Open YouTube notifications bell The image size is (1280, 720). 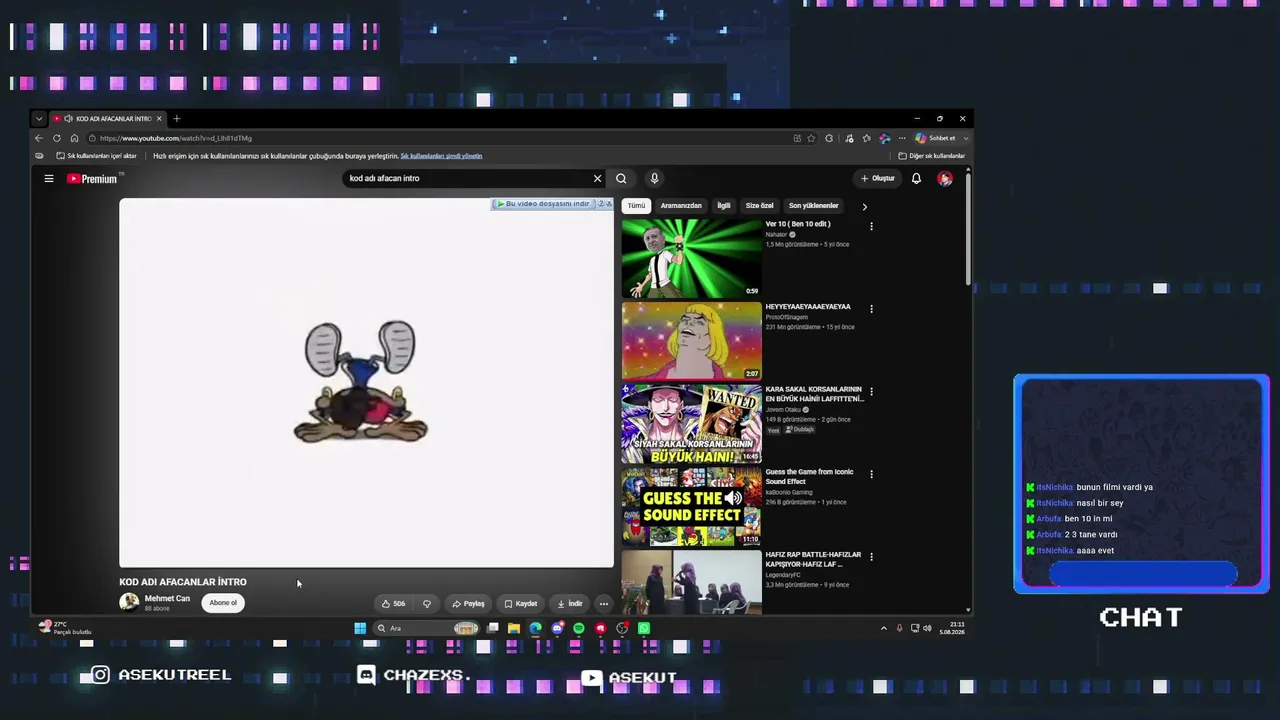[x=916, y=179]
